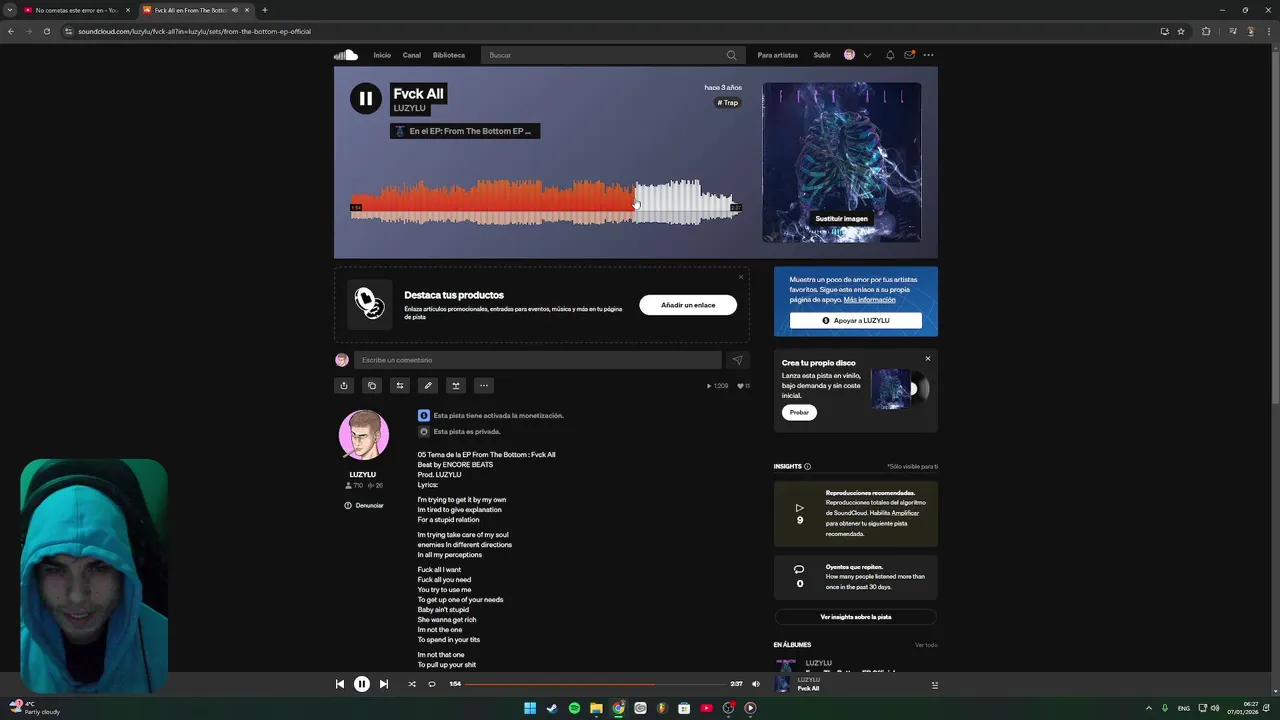The height and width of the screenshot is (720, 1280).
Task: Share the track via share icon
Action: [x=344, y=386]
